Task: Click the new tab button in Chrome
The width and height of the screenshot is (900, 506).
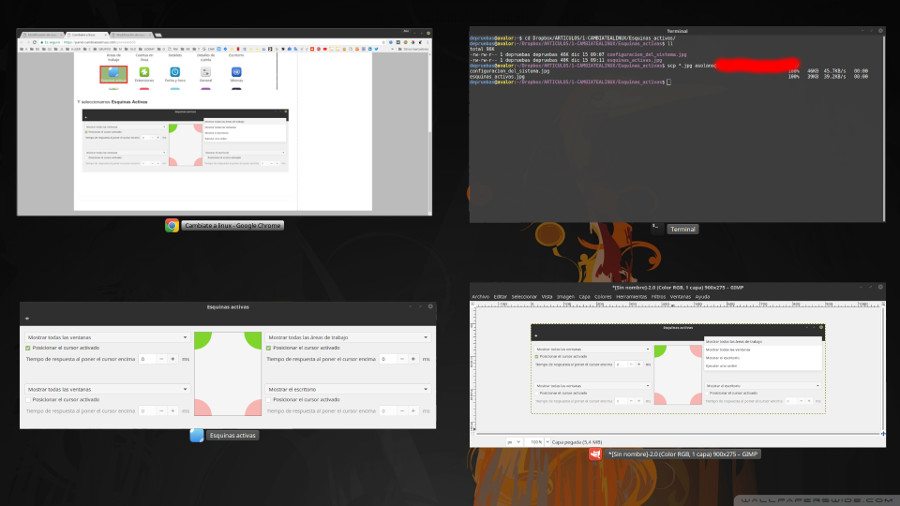Action: click(x=158, y=35)
